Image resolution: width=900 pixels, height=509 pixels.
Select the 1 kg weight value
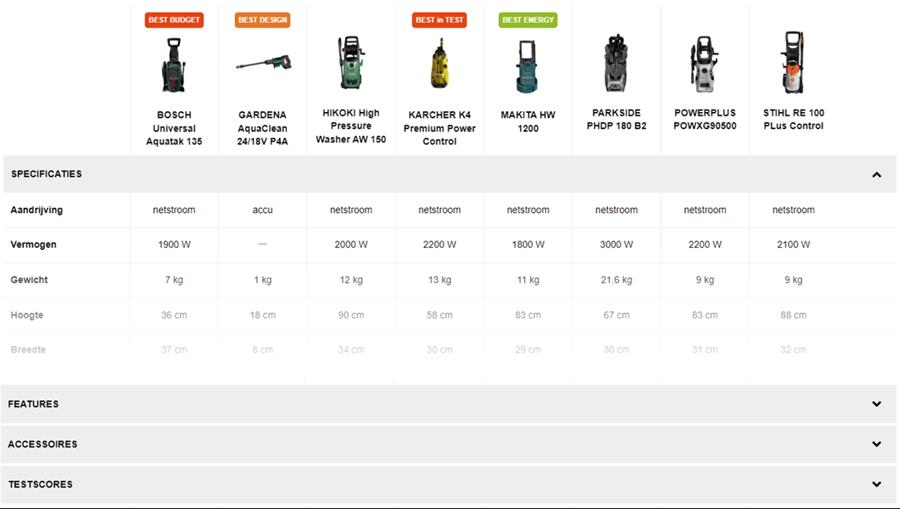(262, 280)
